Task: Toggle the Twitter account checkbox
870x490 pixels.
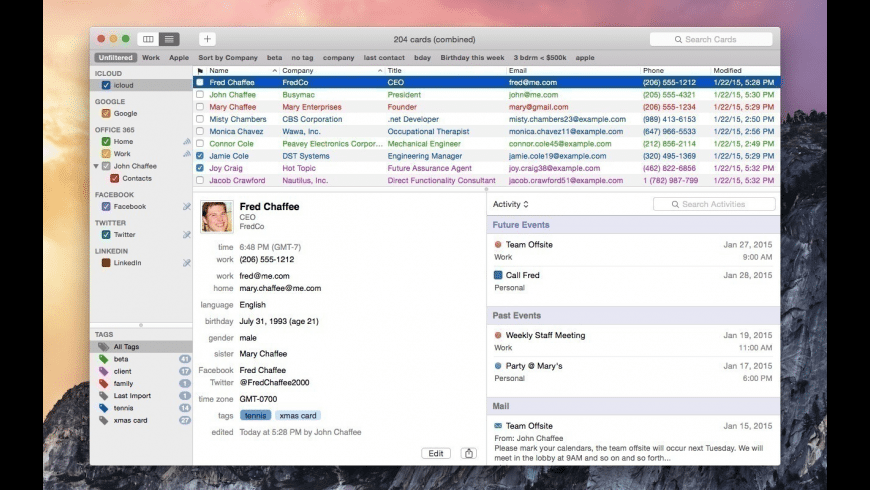Action: [106, 235]
